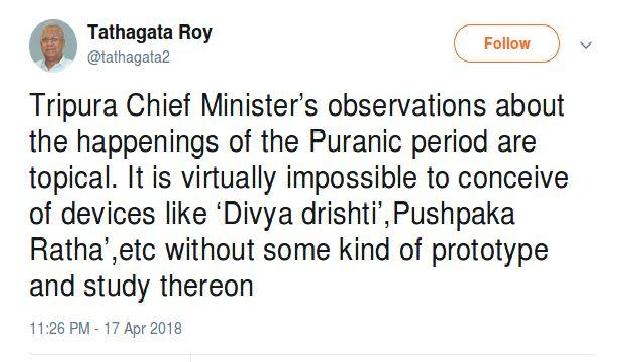Select the phrase 'Tripura Chief Minister's' in tweet

click(x=174, y=105)
